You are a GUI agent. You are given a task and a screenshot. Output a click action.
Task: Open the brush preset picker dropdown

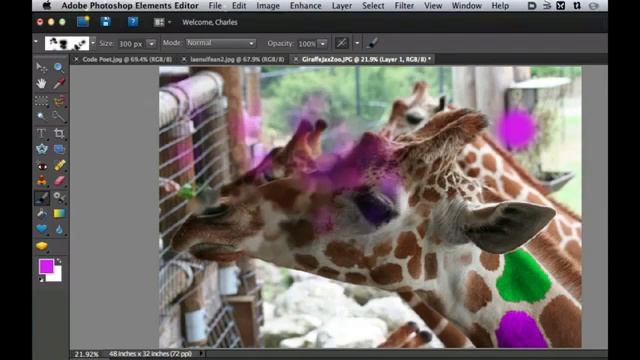[93, 43]
